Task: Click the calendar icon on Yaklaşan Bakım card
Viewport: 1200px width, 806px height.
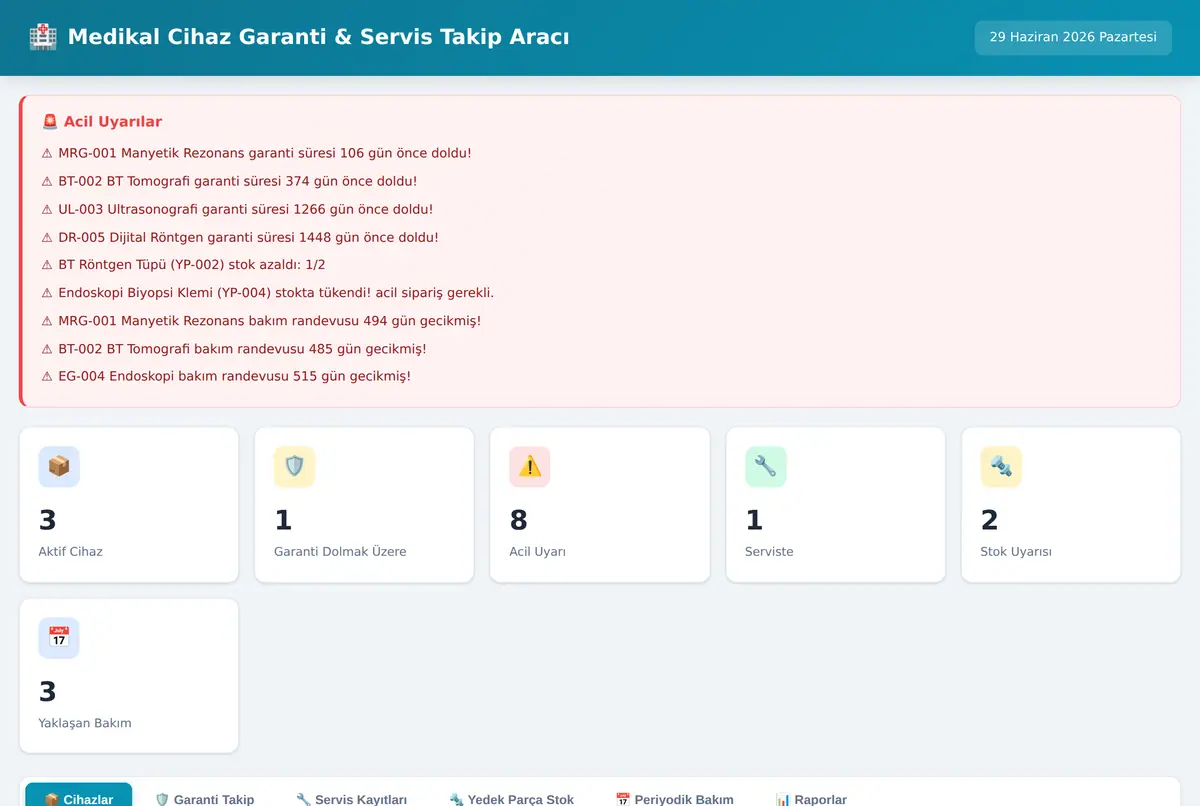Action: pos(59,638)
